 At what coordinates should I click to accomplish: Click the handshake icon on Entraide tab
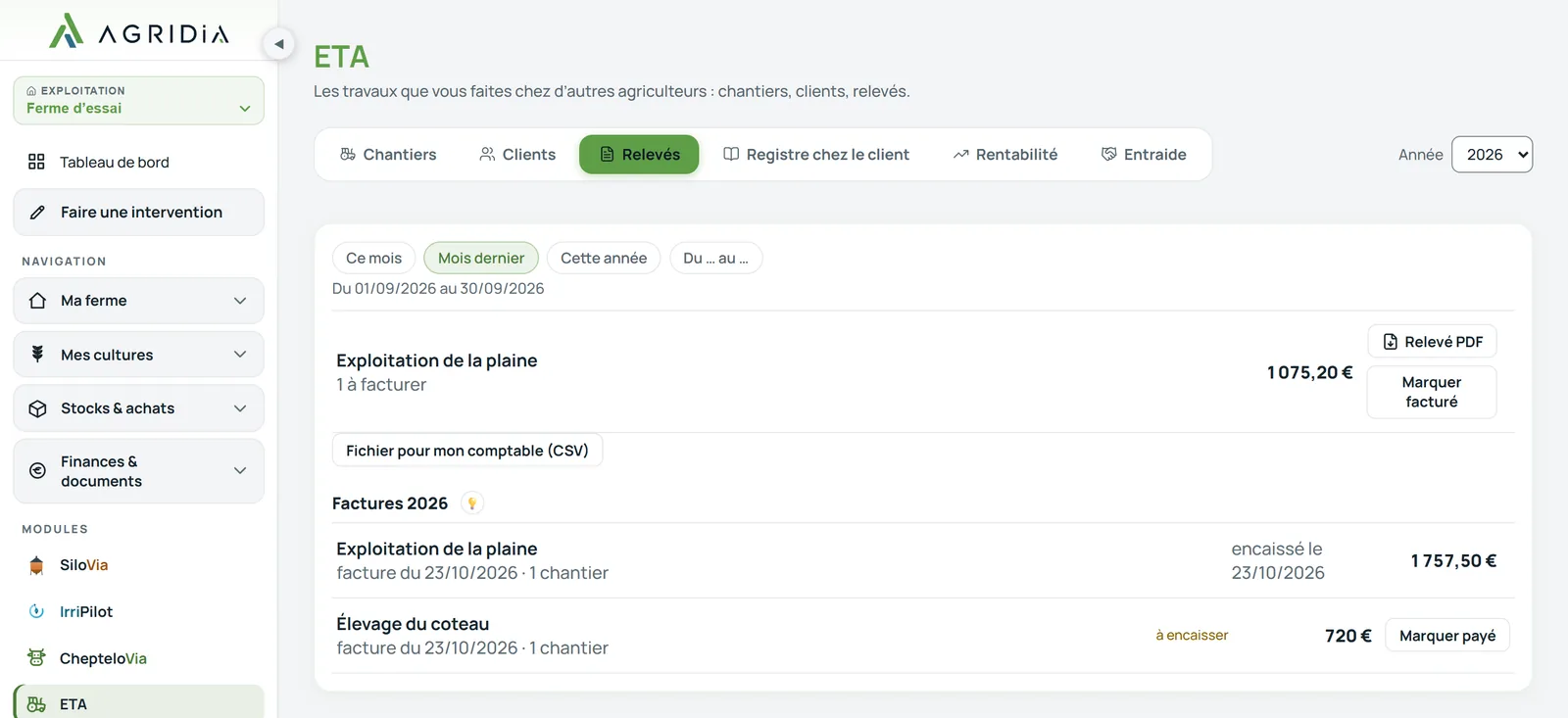tap(1108, 155)
